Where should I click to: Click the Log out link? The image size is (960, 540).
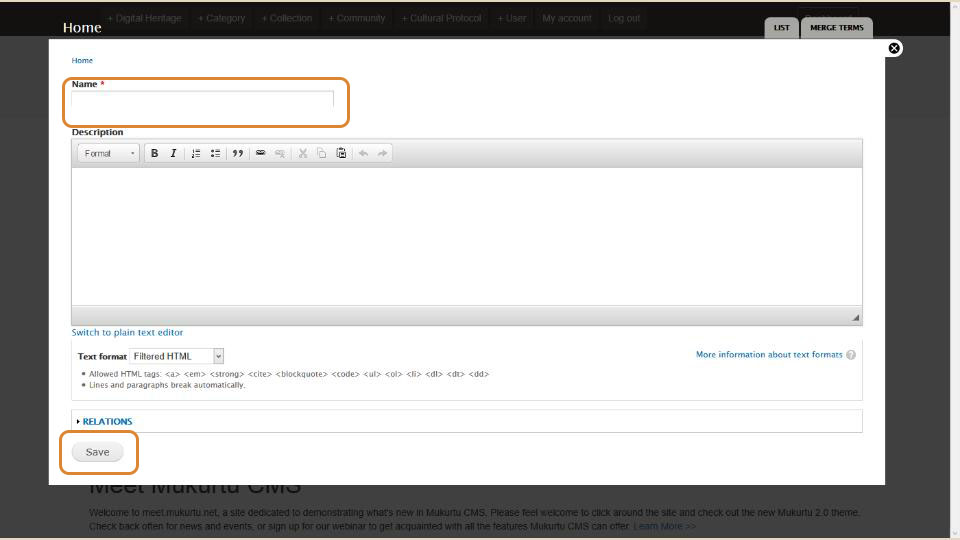(624, 18)
